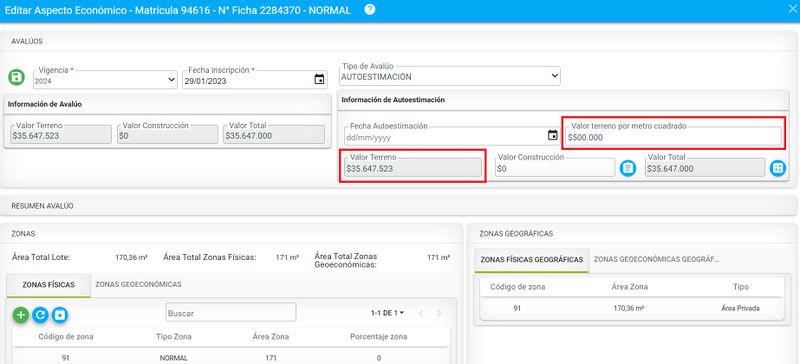
Task: Select Zonas Físicas Geográficas tab
Action: pyautogui.click(x=532, y=260)
